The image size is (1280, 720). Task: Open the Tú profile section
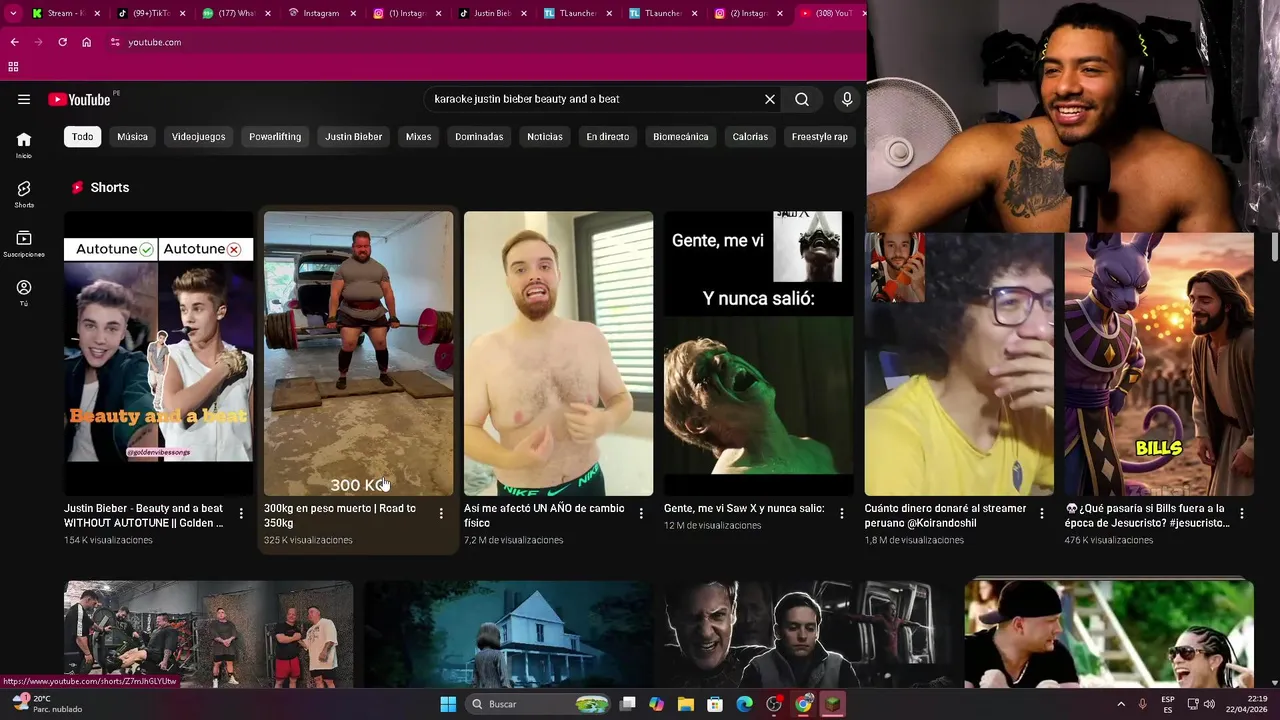(24, 293)
